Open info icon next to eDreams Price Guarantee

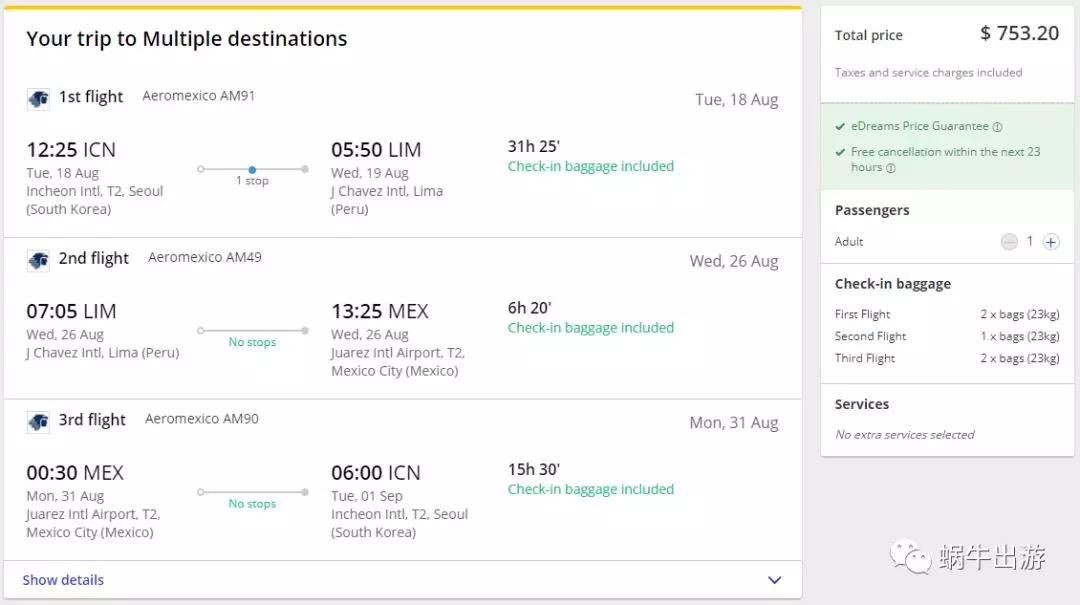[x=997, y=127]
